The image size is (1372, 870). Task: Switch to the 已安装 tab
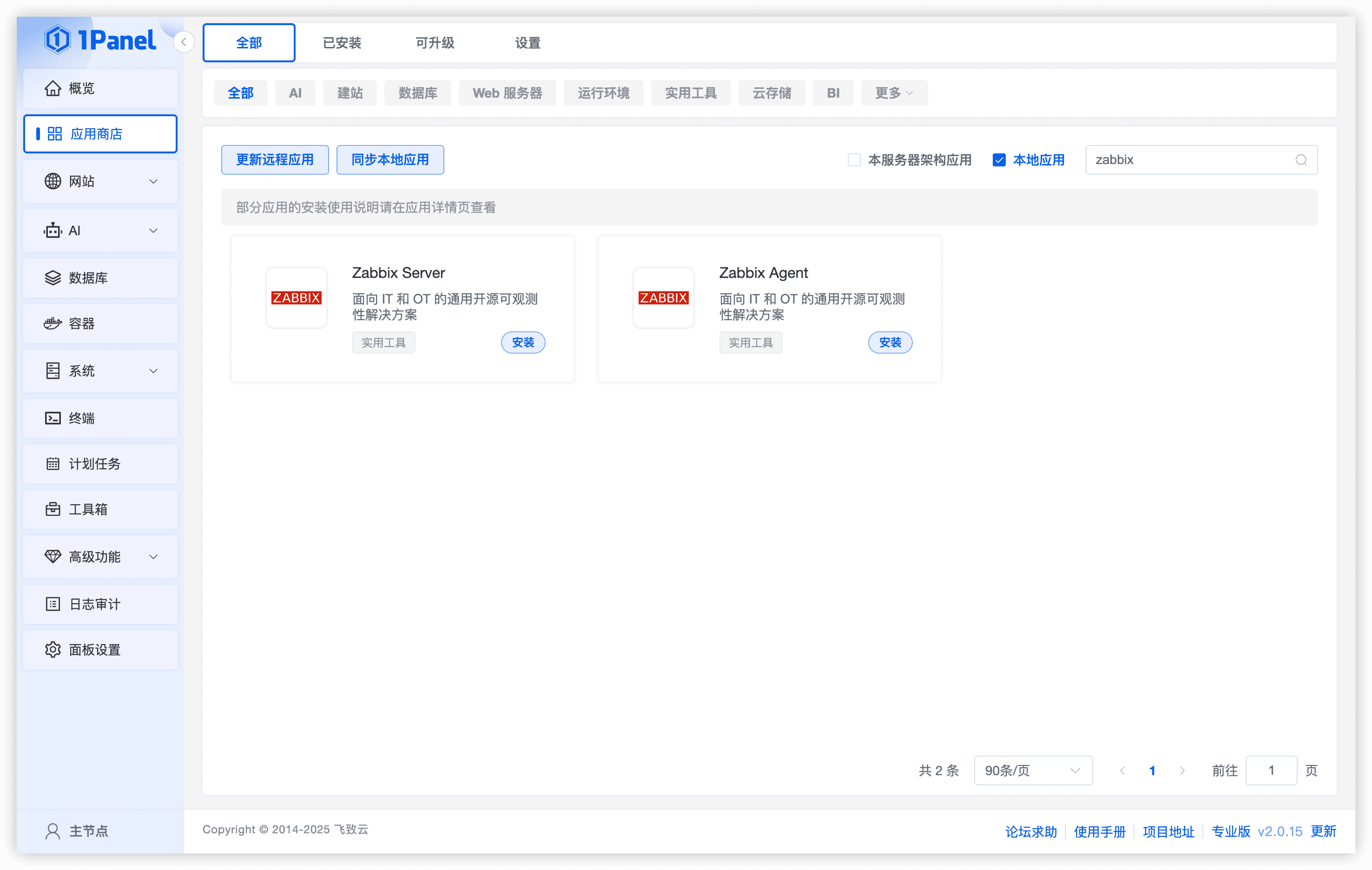pyautogui.click(x=342, y=43)
